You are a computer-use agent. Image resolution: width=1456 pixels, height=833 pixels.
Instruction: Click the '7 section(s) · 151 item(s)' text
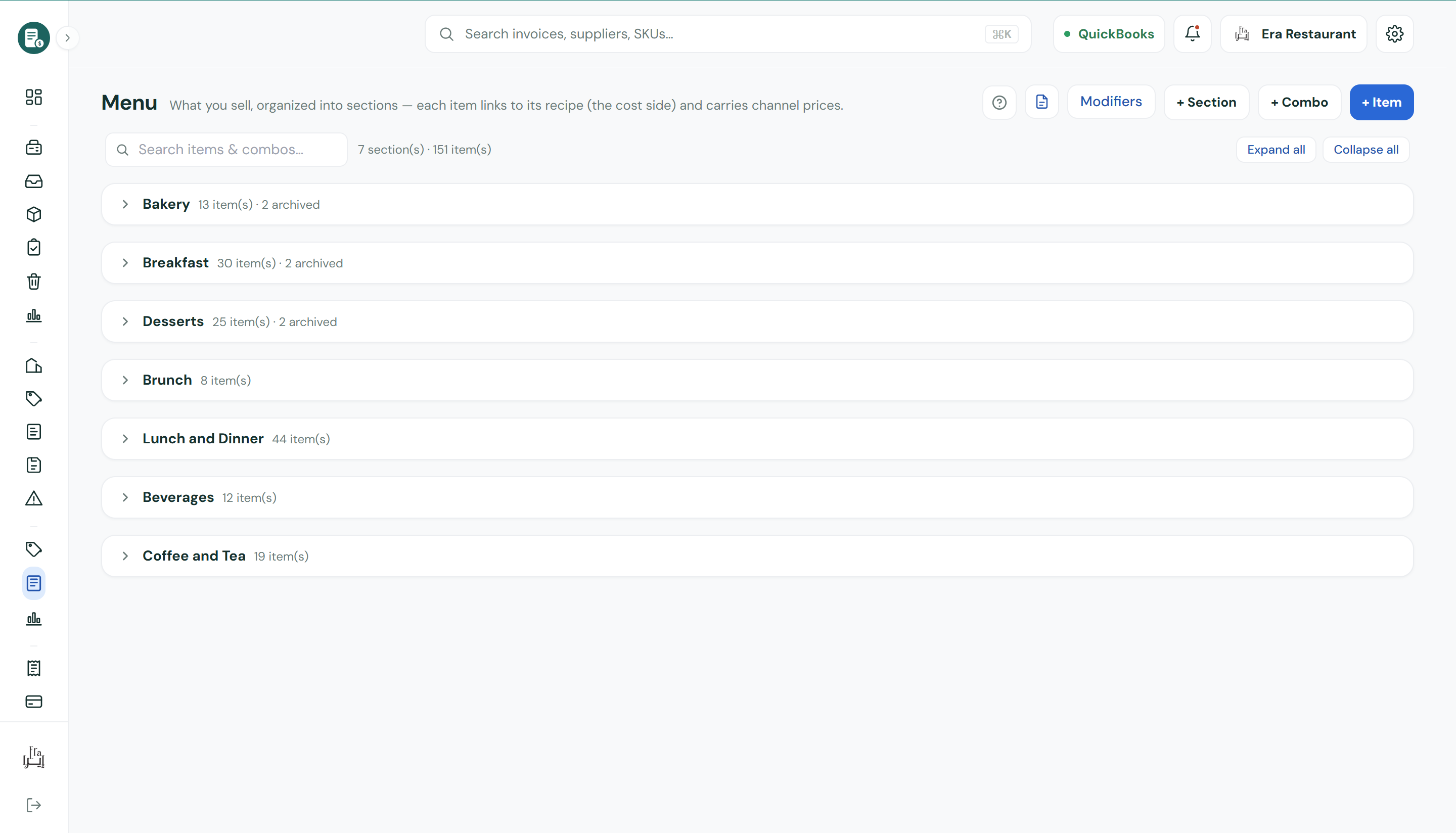click(x=425, y=149)
